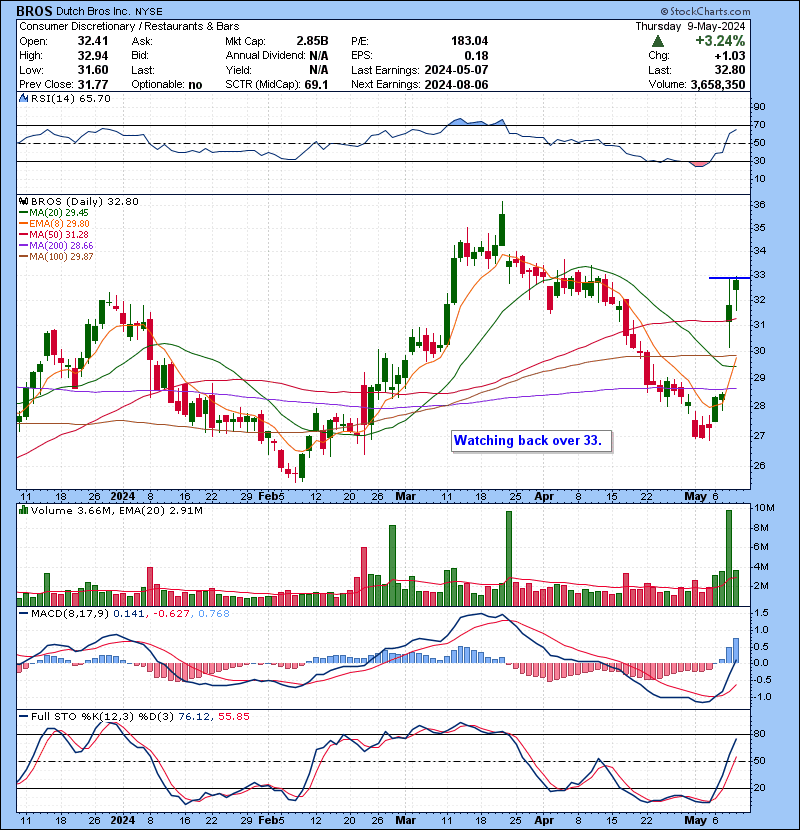The height and width of the screenshot is (830, 800).
Task: Click the High value 32.94
Action: (x=93, y=56)
